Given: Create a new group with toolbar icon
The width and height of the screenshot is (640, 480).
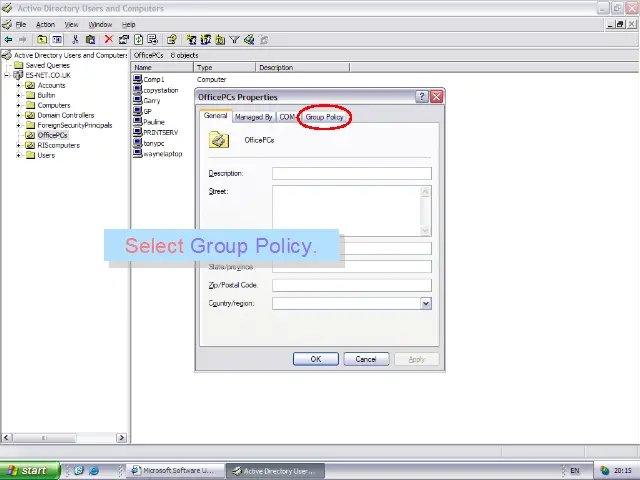Looking at the screenshot, I should tap(205, 40).
